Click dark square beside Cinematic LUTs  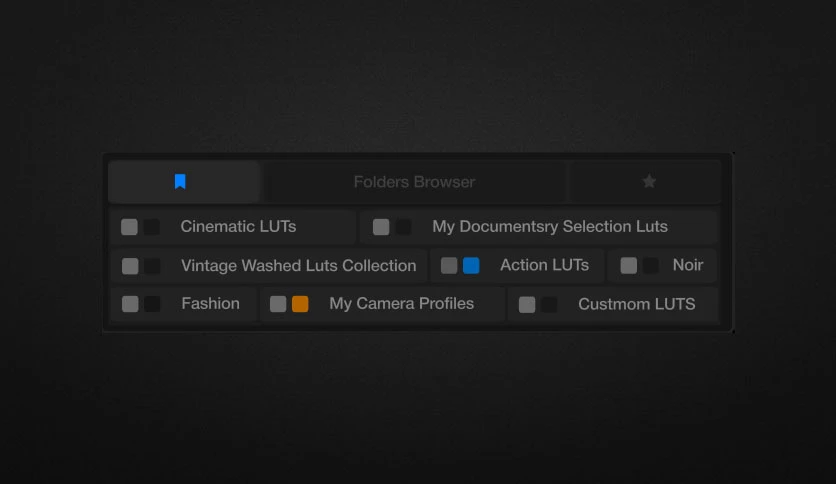point(151,227)
